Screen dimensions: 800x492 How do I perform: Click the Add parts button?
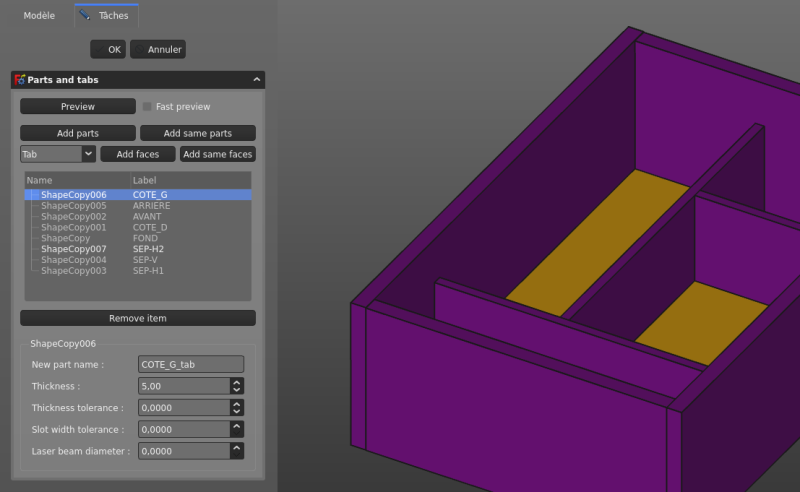[x=78, y=133]
